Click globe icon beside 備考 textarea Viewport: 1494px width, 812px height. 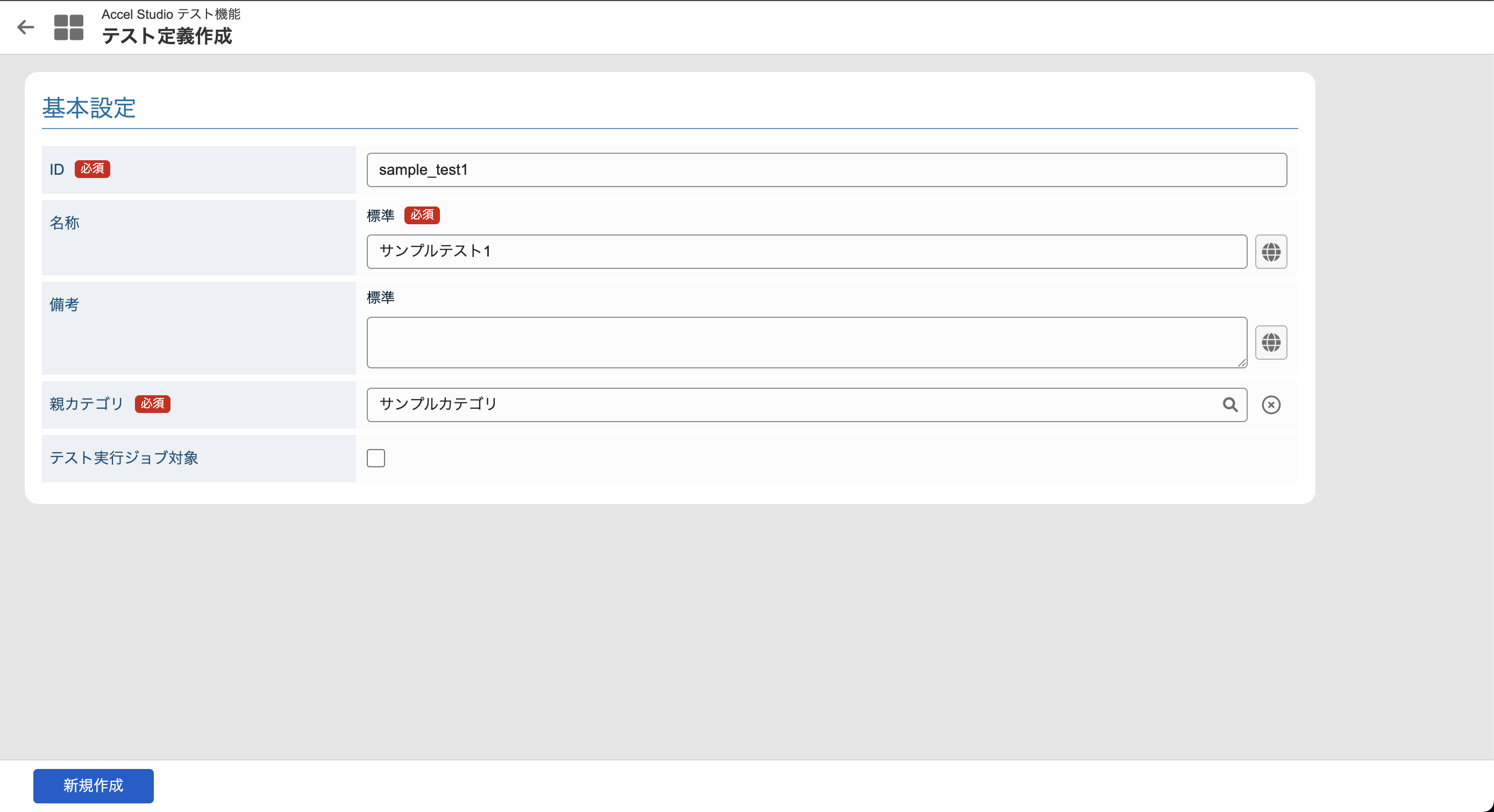click(1271, 342)
